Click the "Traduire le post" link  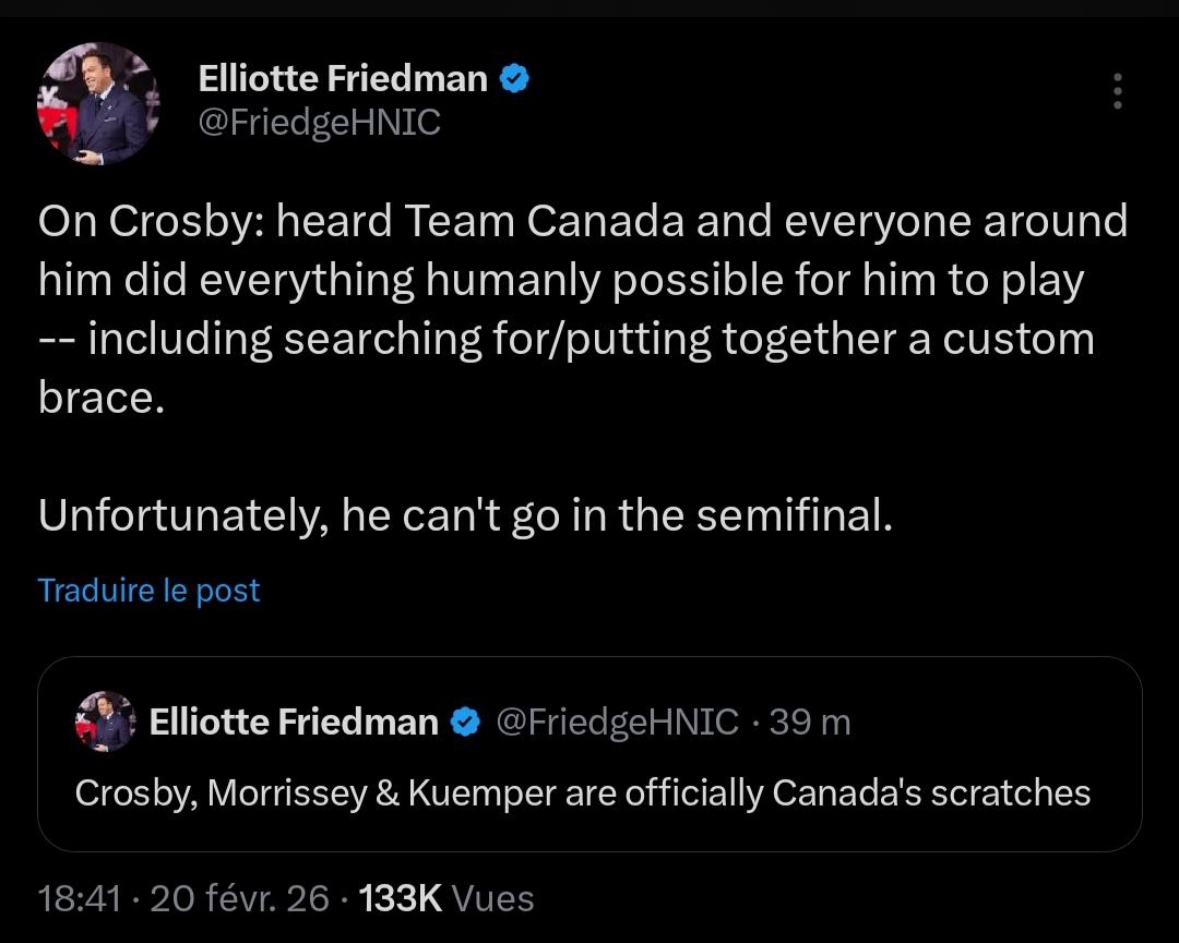149,590
